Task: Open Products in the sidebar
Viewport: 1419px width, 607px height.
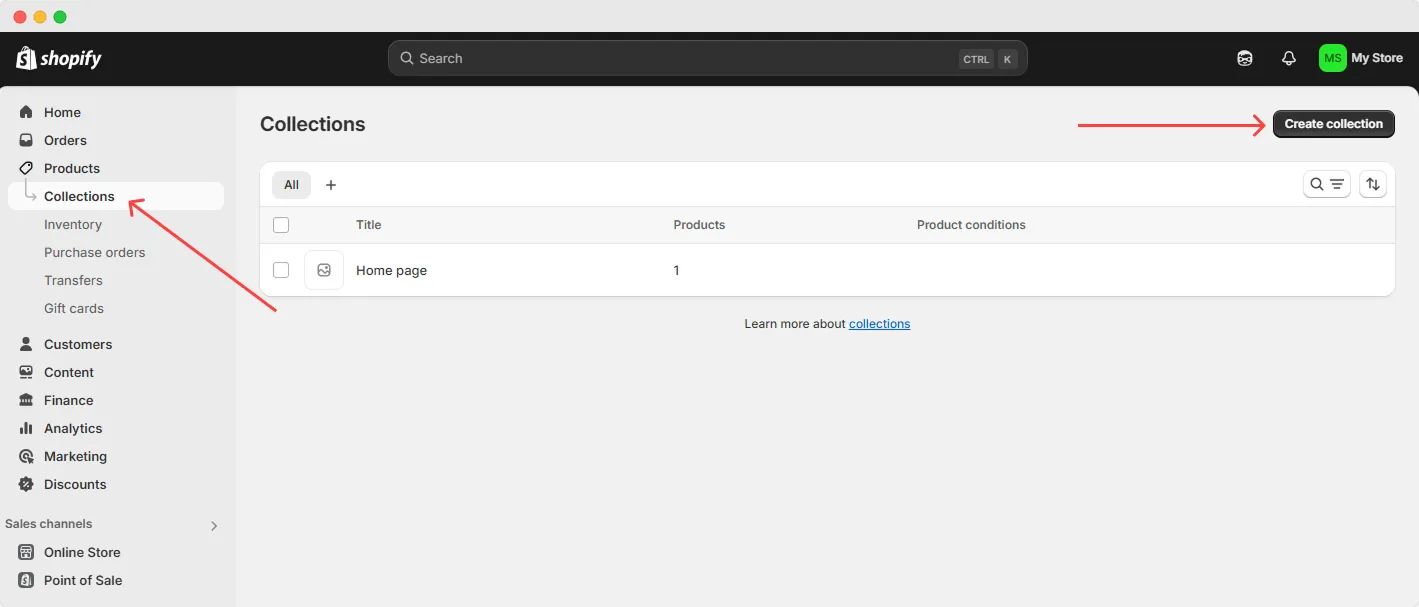Action: point(70,168)
